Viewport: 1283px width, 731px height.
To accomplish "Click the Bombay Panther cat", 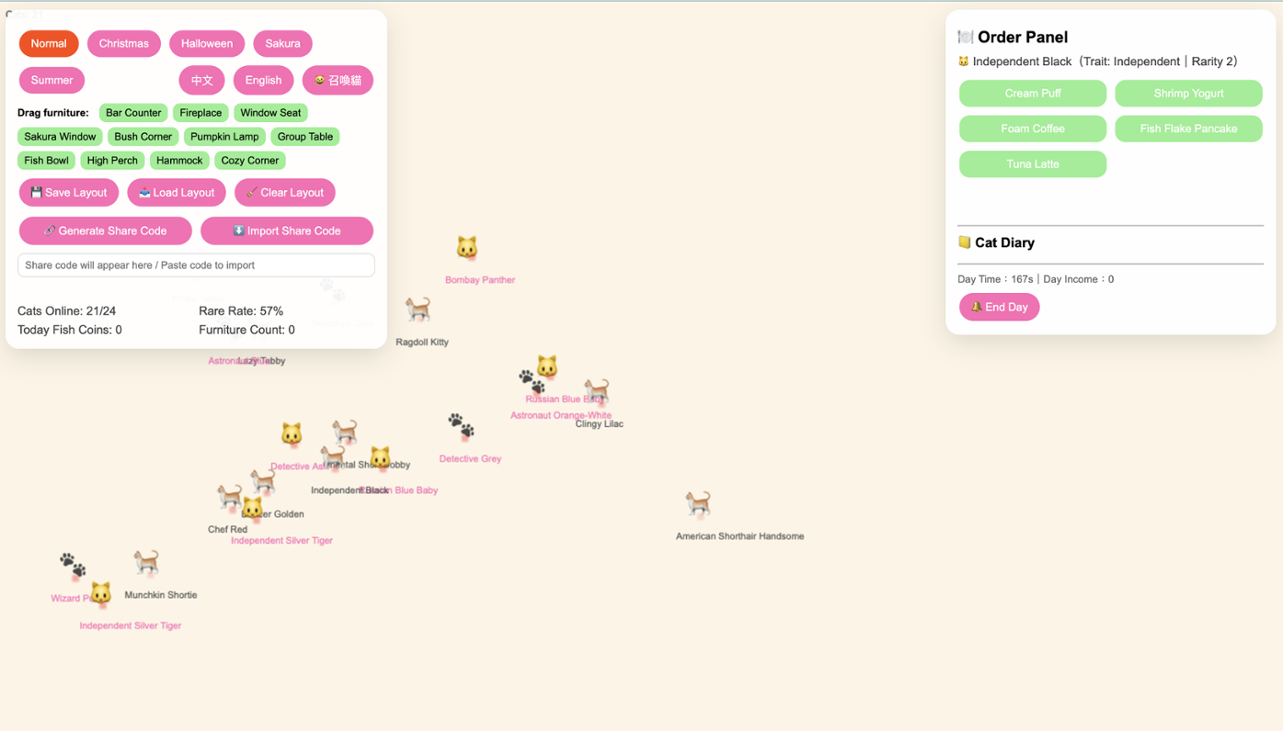I will 467,245.
